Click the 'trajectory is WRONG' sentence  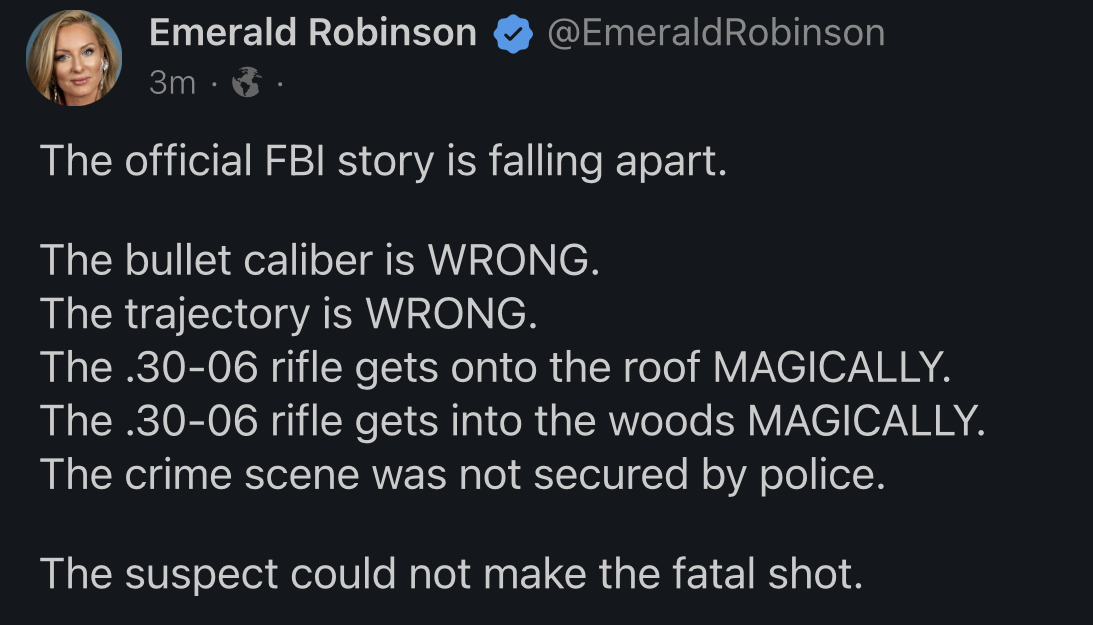coord(288,315)
